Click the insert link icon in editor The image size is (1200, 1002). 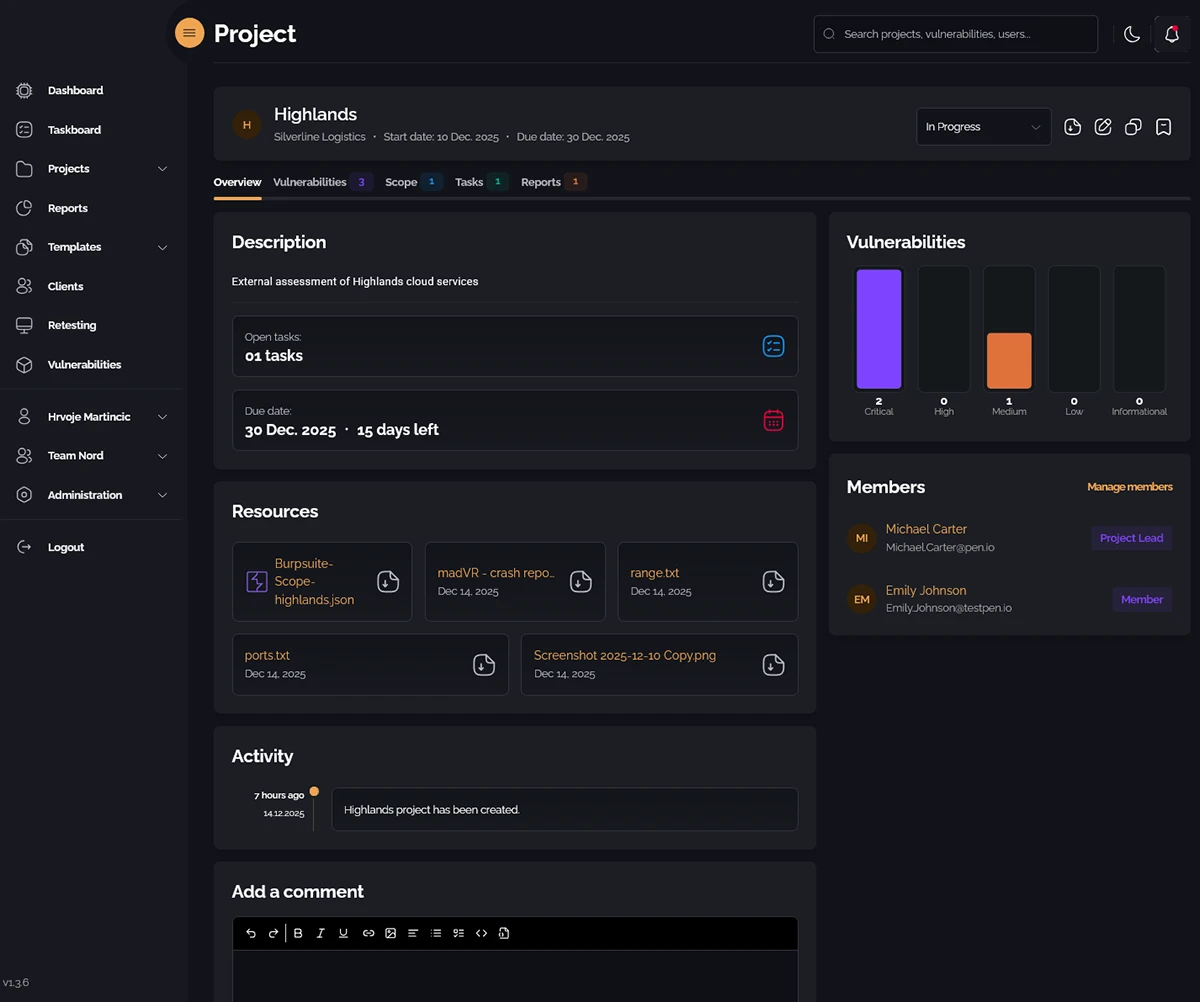point(368,933)
